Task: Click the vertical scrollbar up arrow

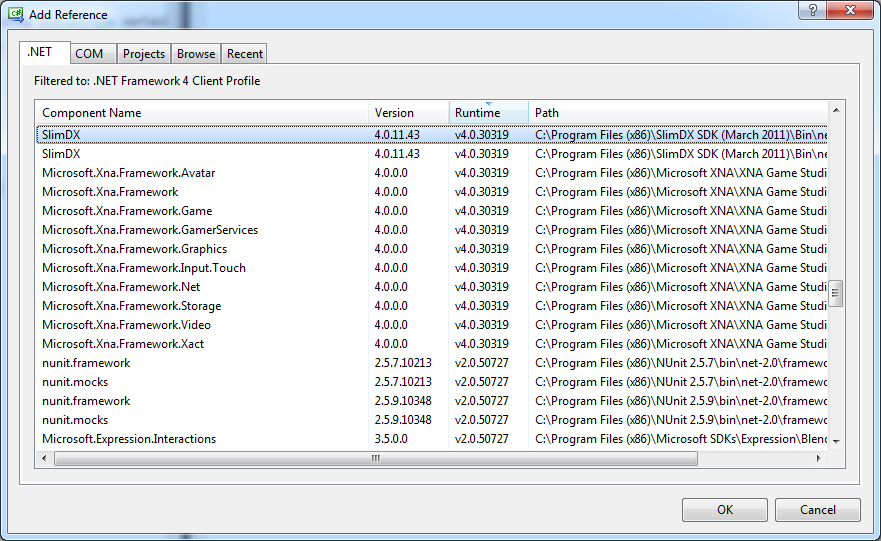Action: [x=836, y=110]
